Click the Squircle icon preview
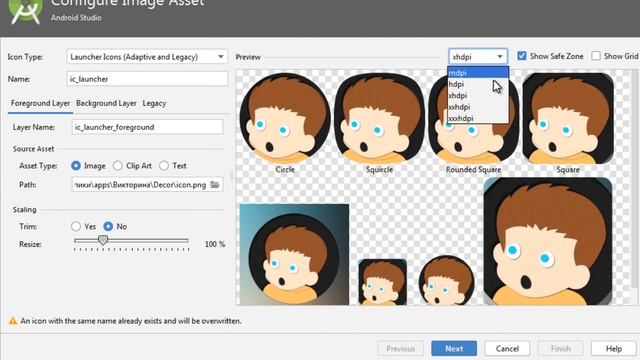This screenshot has width=640, height=360. [379, 118]
